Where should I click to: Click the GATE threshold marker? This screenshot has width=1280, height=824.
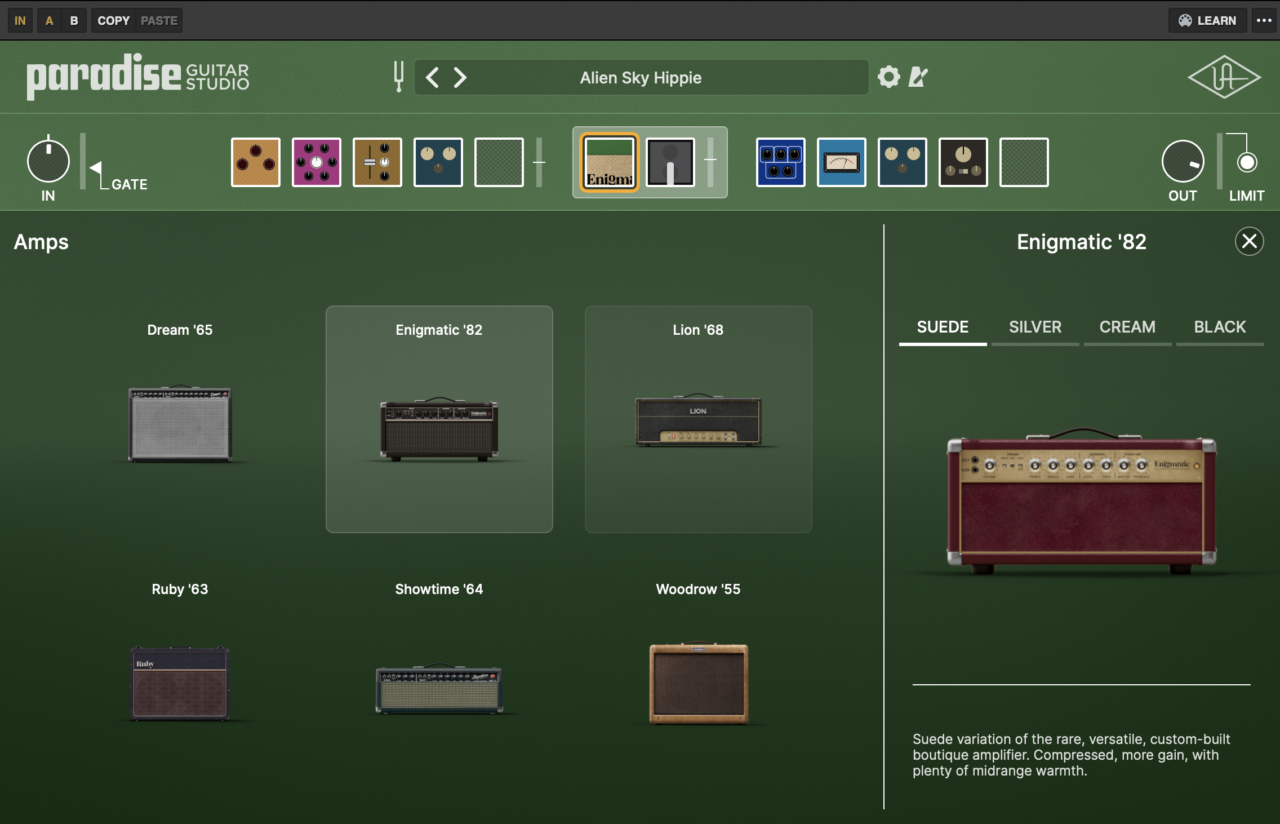pyautogui.click(x=95, y=167)
